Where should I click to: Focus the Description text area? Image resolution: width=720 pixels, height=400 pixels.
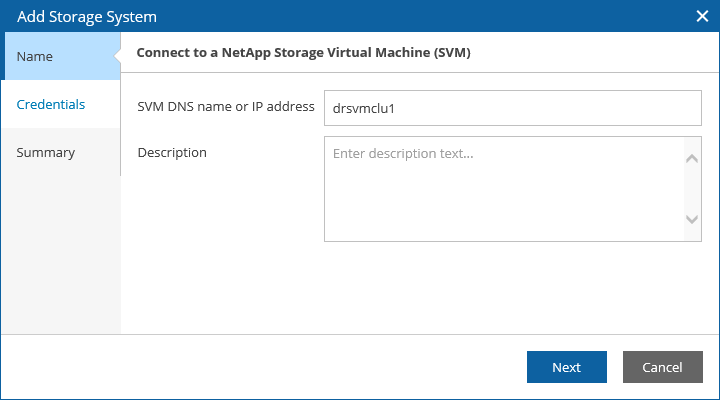(502, 190)
